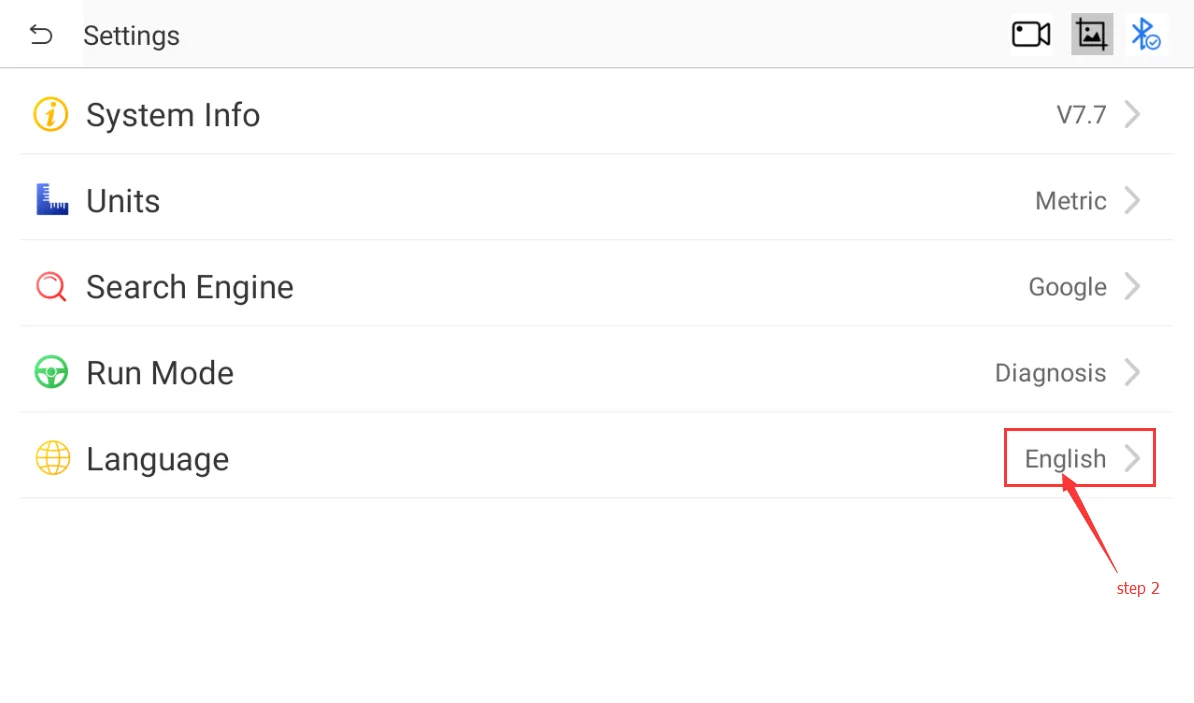Click the Diagnosis run mode value

tap(1050, 373)
